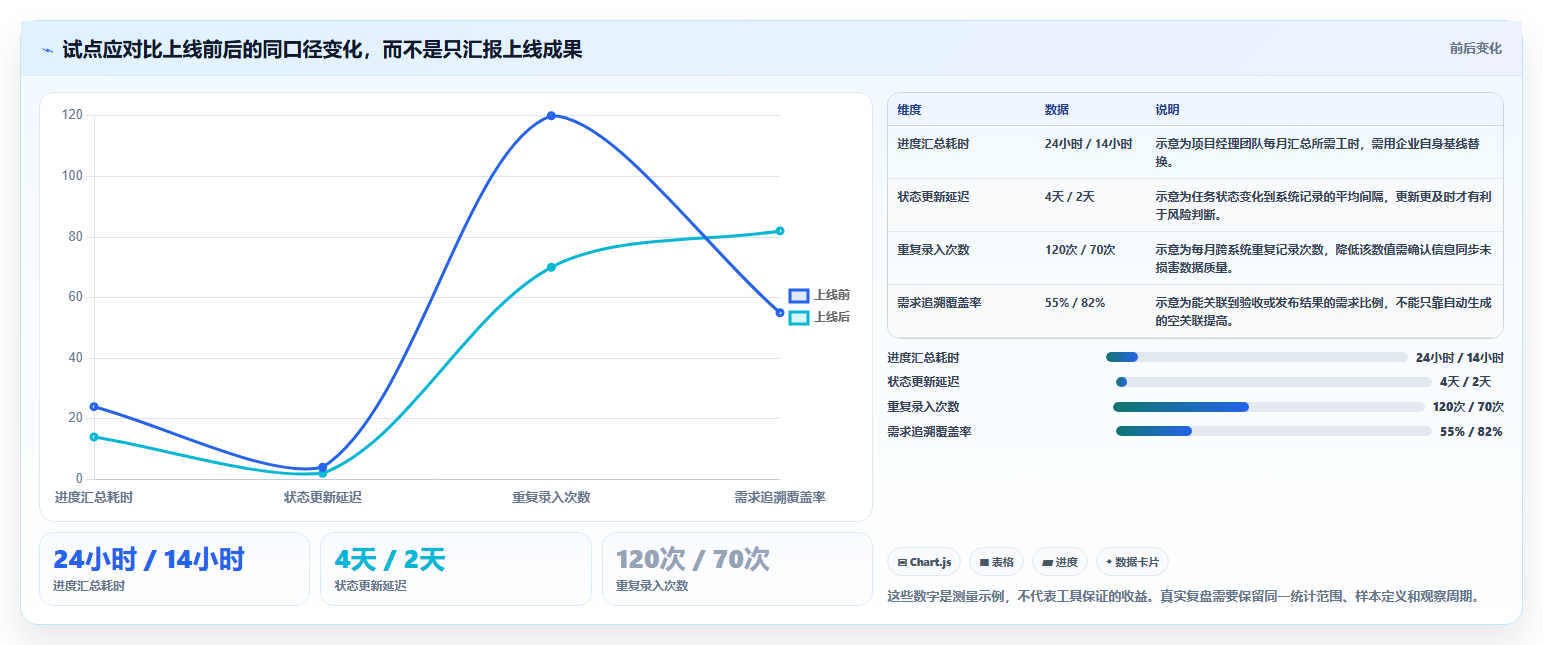1543x645 pixels.
Task: Click the 状态更新延迟 x-axis label
Action: click(x=322, y=497)
